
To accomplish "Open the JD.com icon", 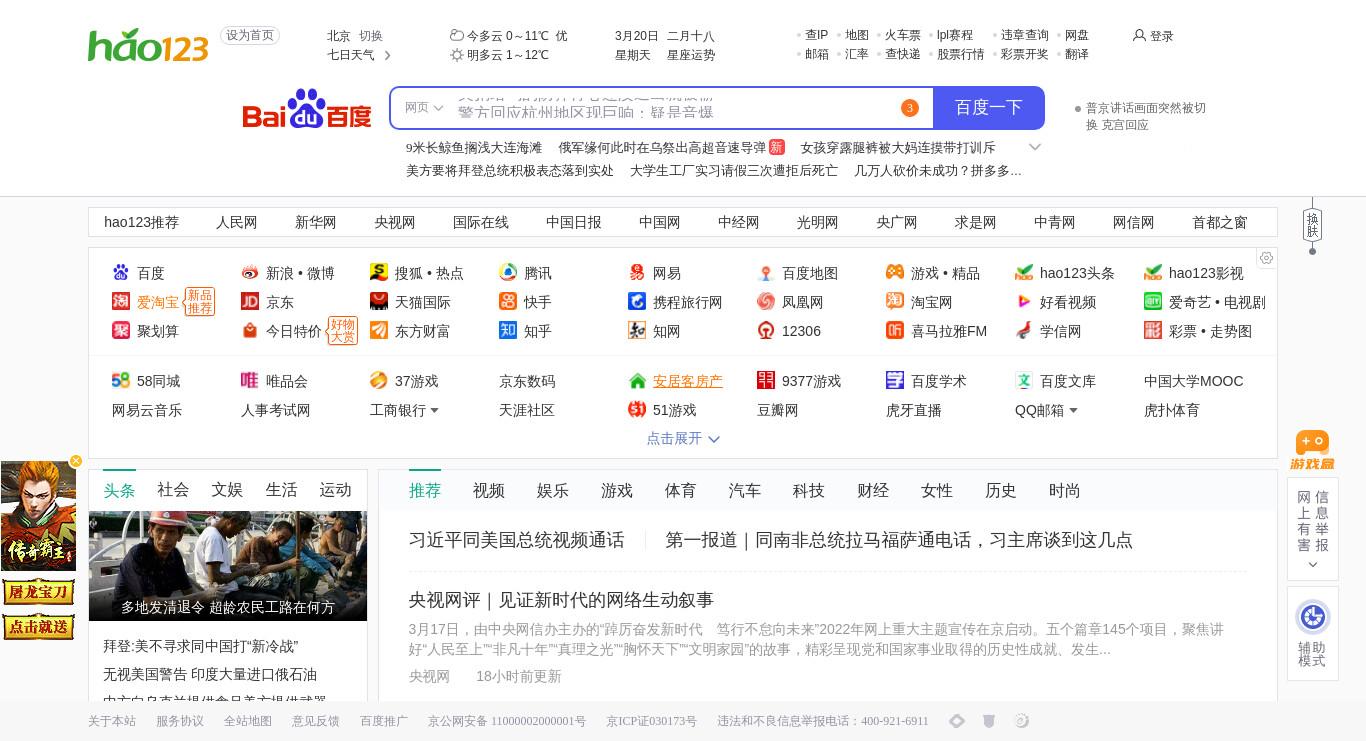I will pos(250,302).
